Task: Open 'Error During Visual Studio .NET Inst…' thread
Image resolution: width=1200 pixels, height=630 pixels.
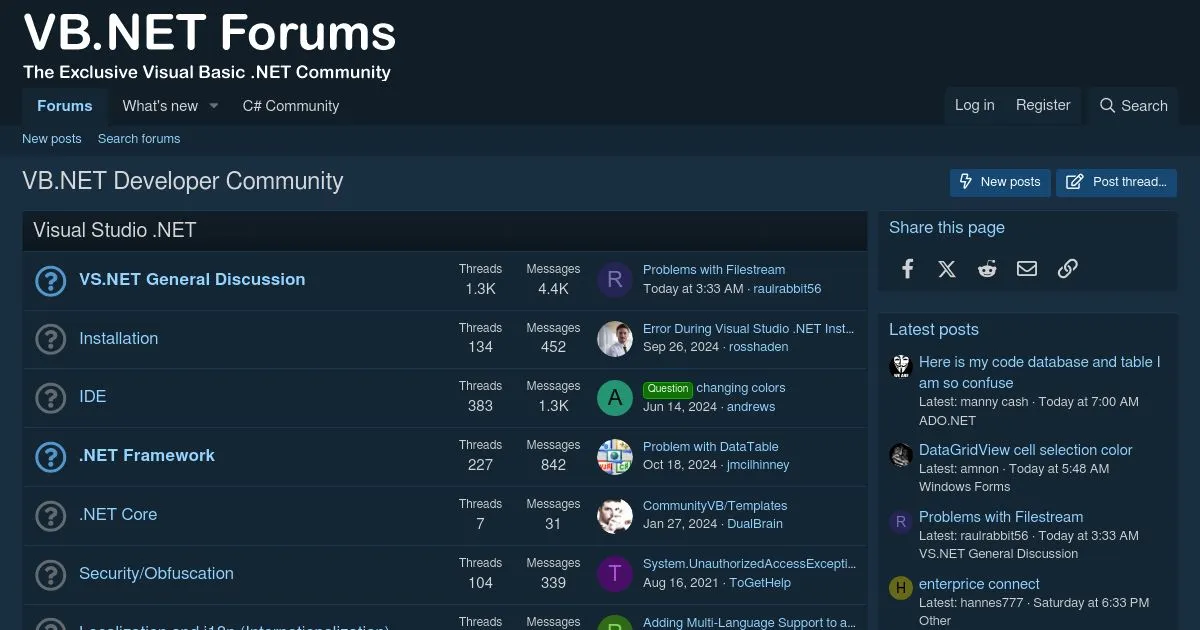Action: click(749, 329)
